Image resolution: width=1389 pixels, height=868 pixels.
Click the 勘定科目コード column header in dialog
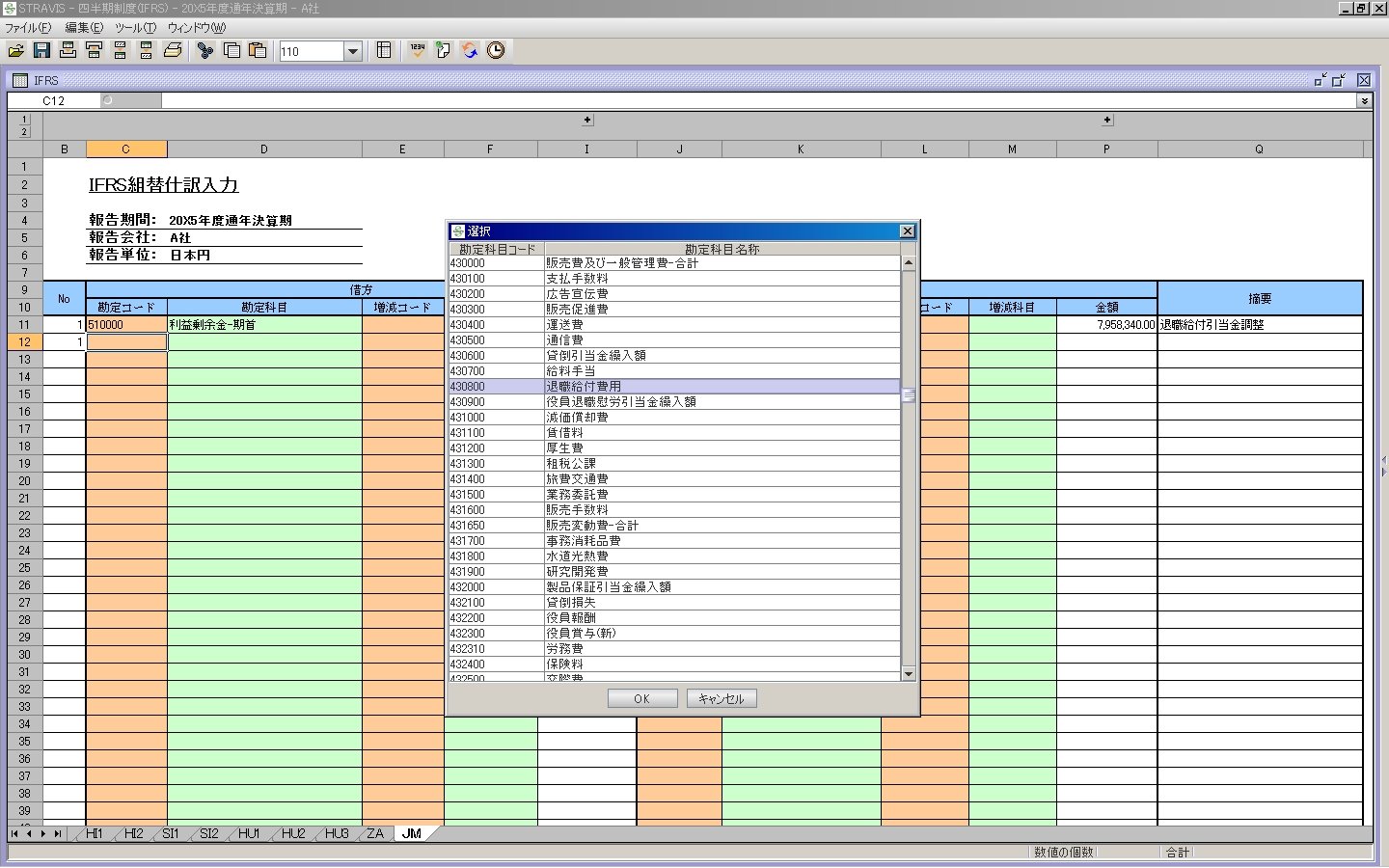click(497, 249)
